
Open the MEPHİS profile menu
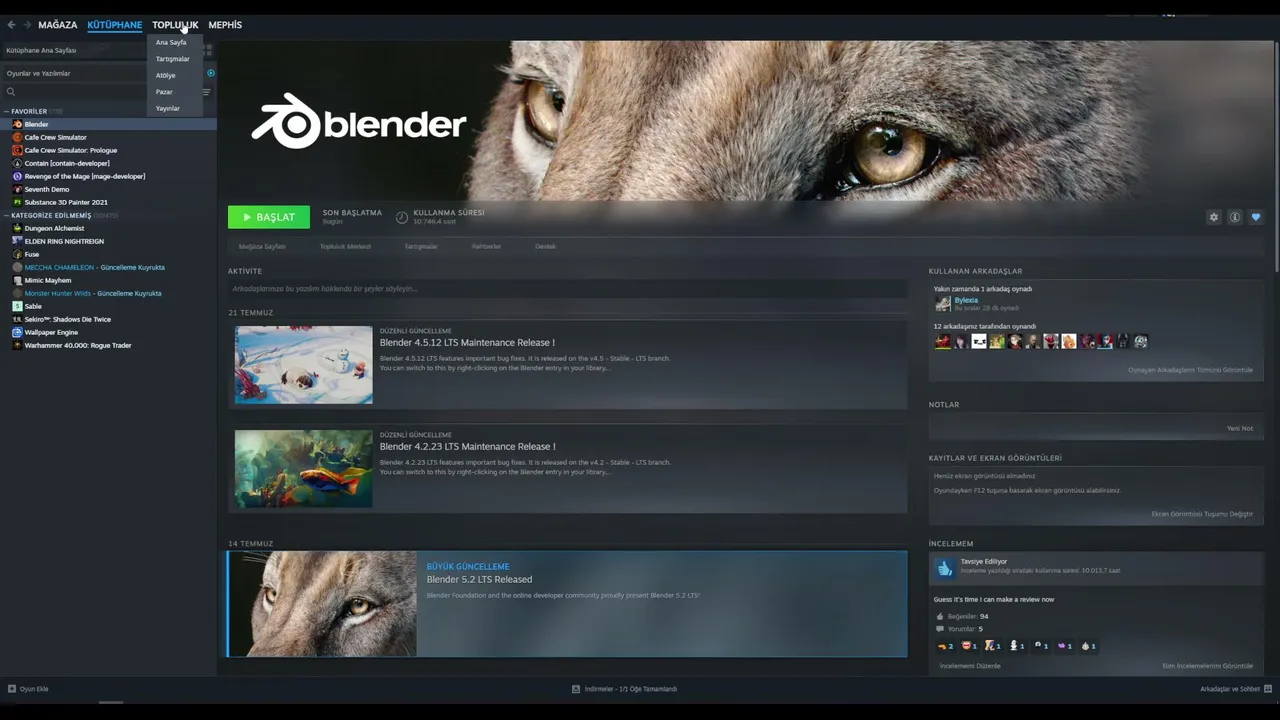pyautogui.click(x=225, y=25)
